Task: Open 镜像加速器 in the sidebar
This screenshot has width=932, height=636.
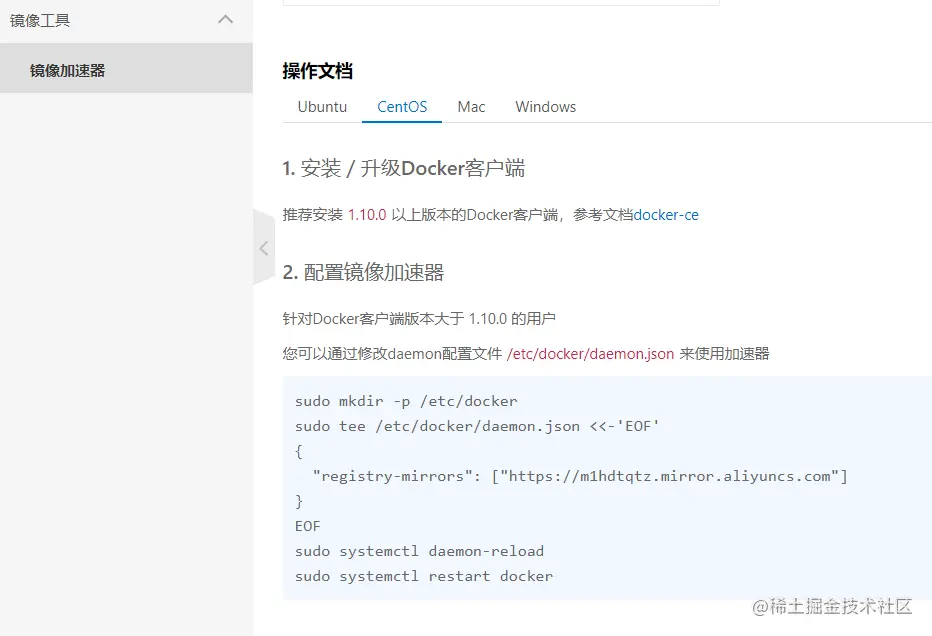Action: [126, 68]
